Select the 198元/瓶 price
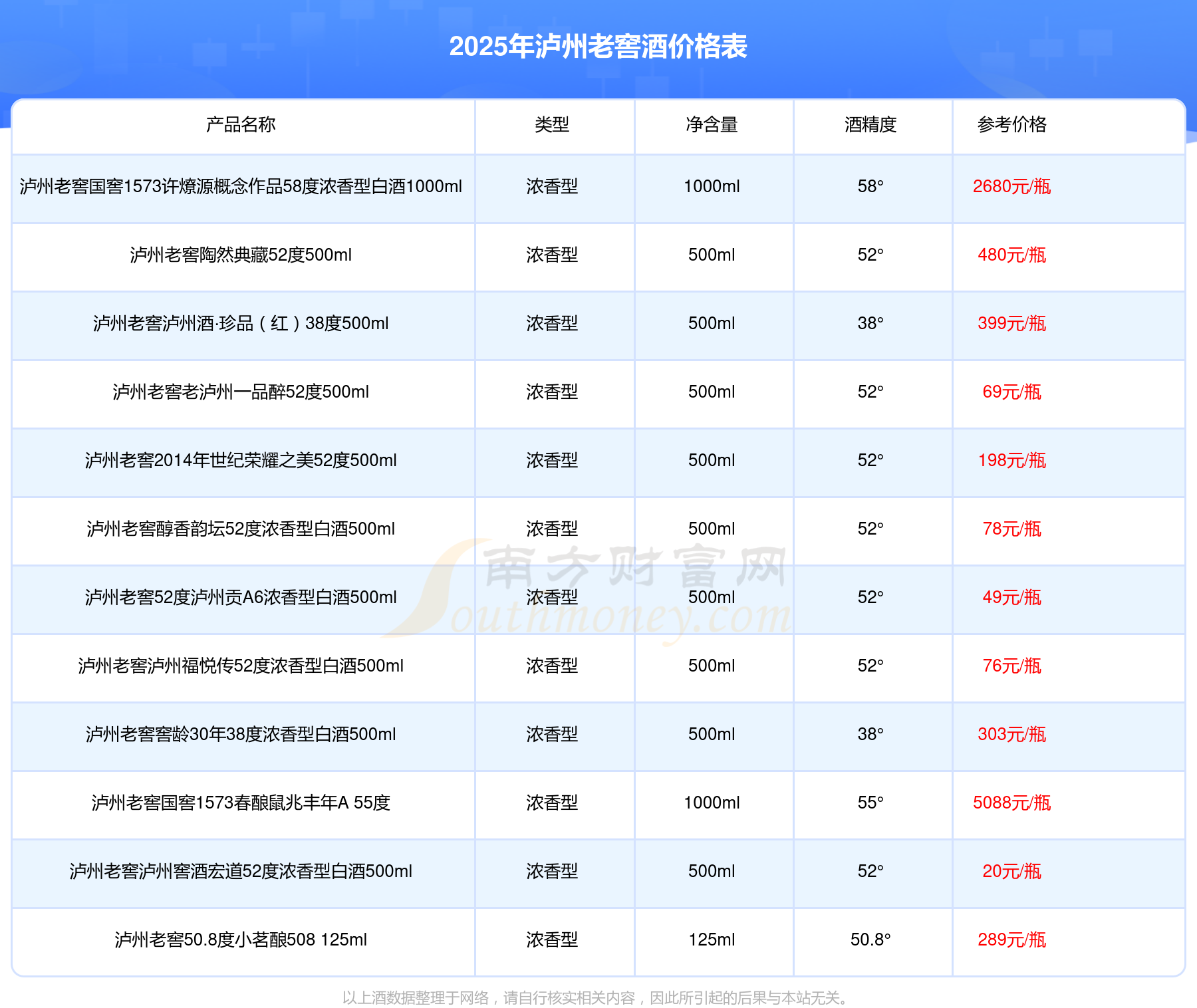 point(1012,460)
